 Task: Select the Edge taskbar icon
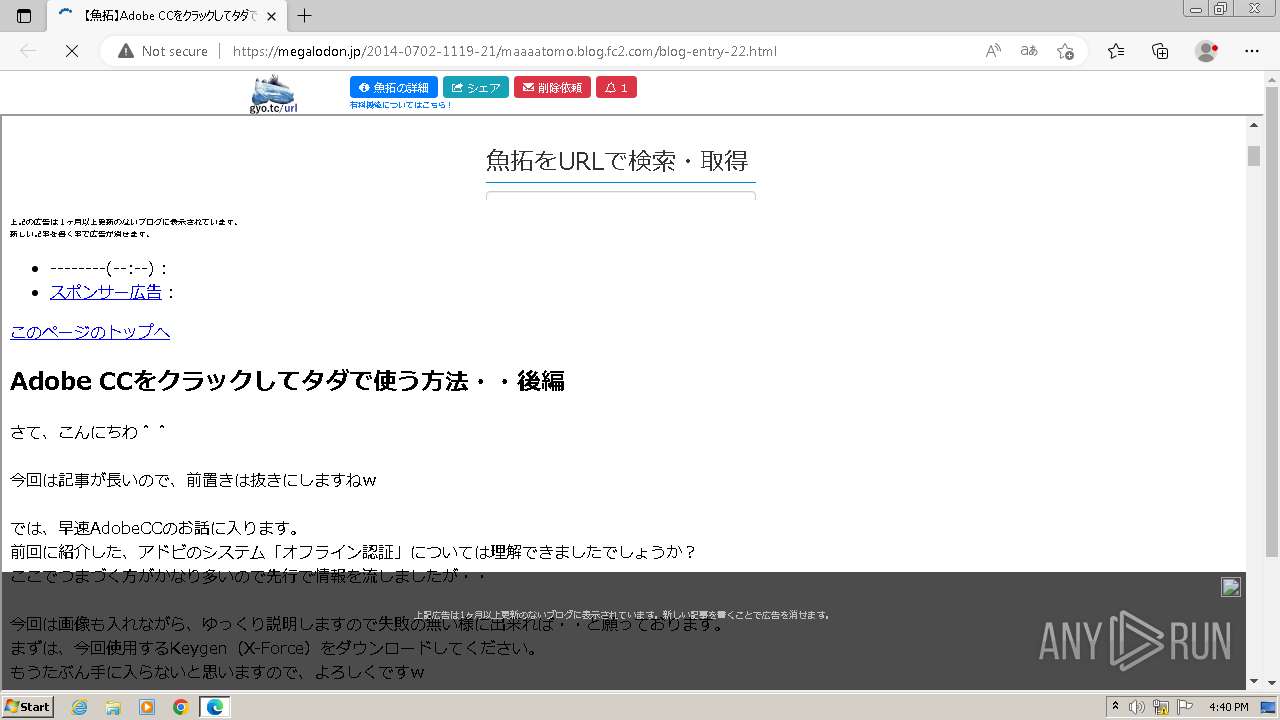215,707
